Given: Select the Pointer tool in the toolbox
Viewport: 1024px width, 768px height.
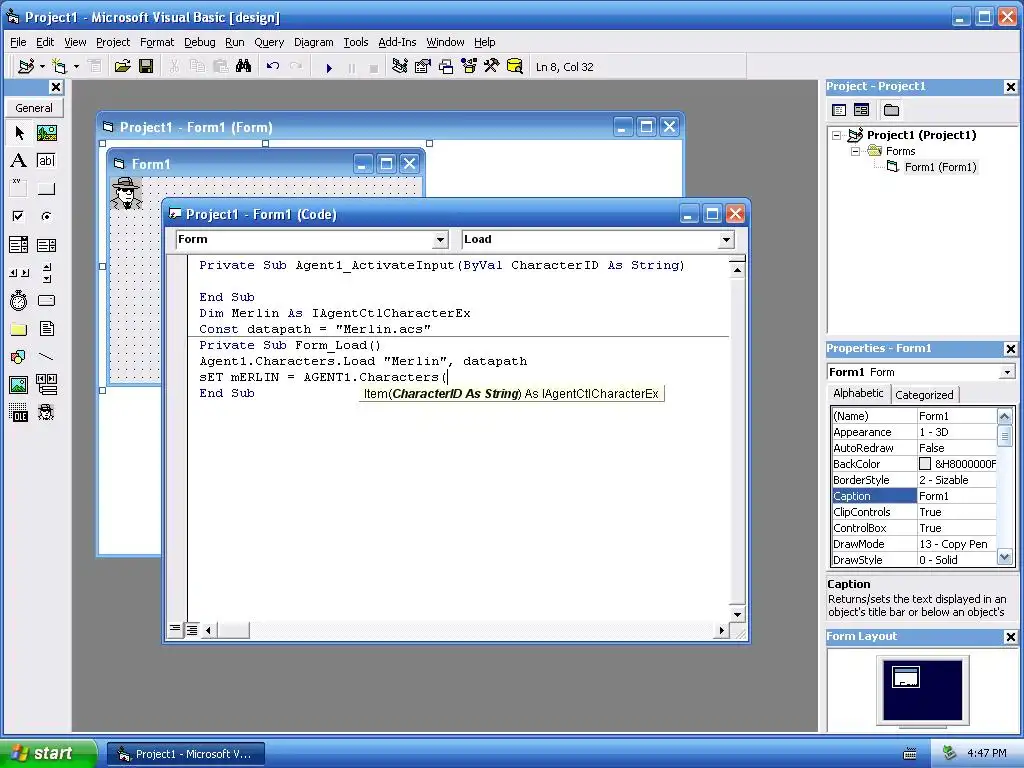Looking at the screenshot, I should (19, 133).
